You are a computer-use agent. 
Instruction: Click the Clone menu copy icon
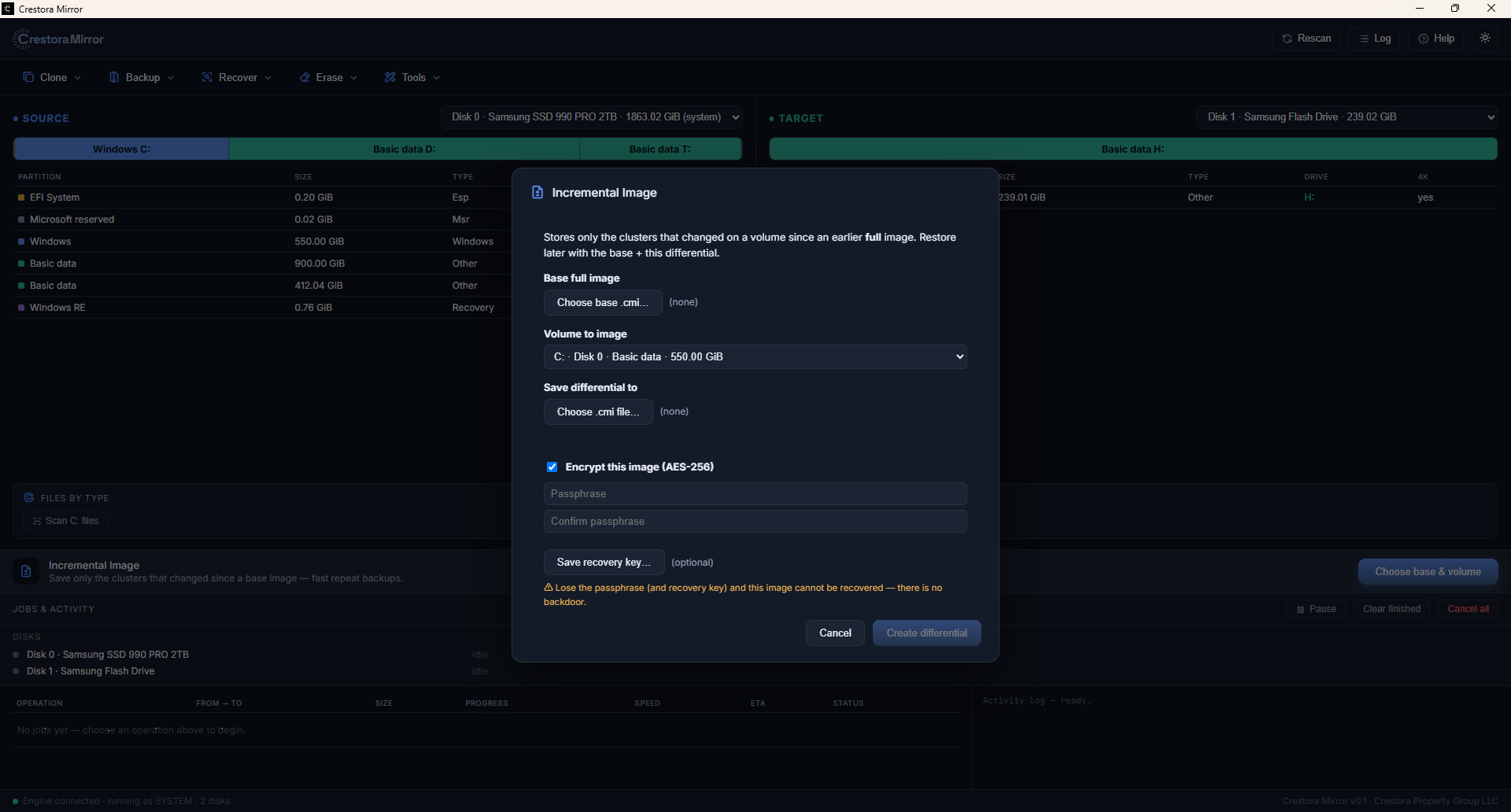28,77
